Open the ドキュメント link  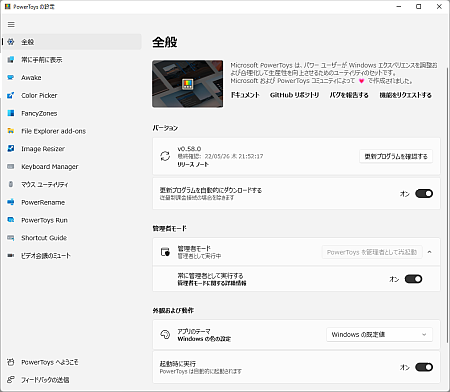tap(245, 95)
